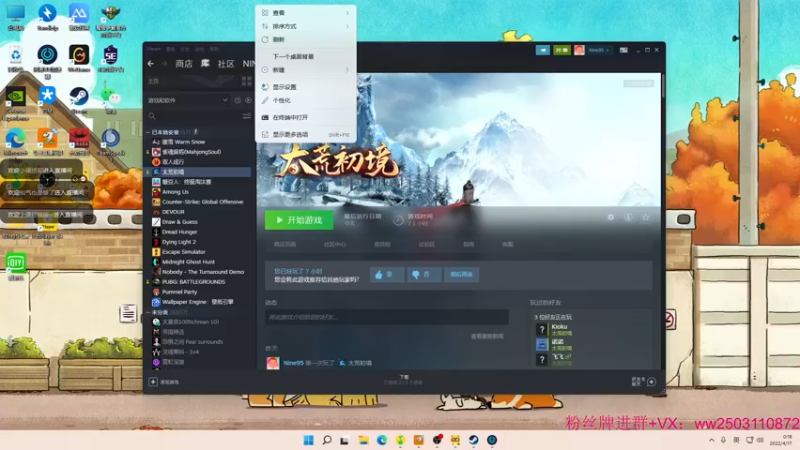Toggle the library grid view icon

pos(246,81)
